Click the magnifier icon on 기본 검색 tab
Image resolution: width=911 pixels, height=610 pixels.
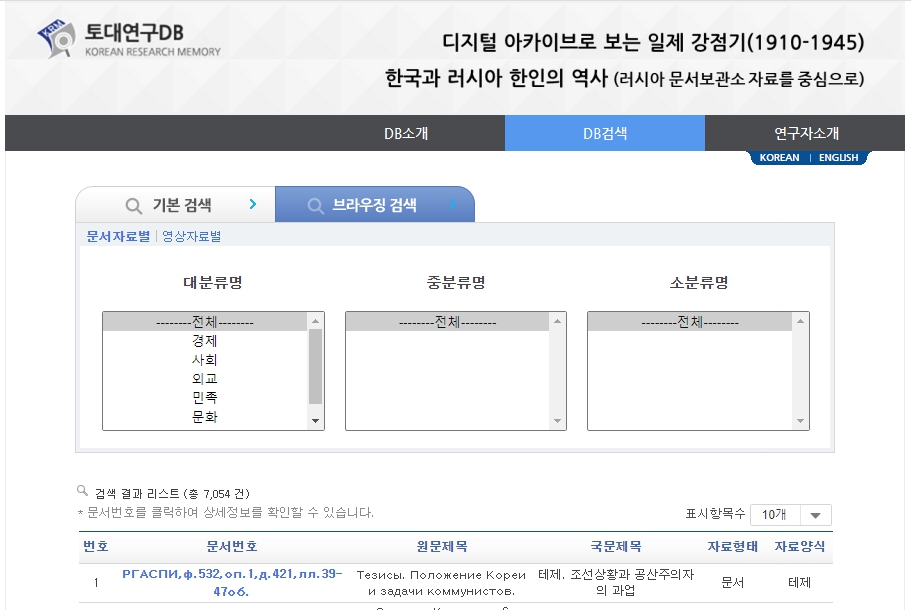pyautogui.click(x=133, y=206)
